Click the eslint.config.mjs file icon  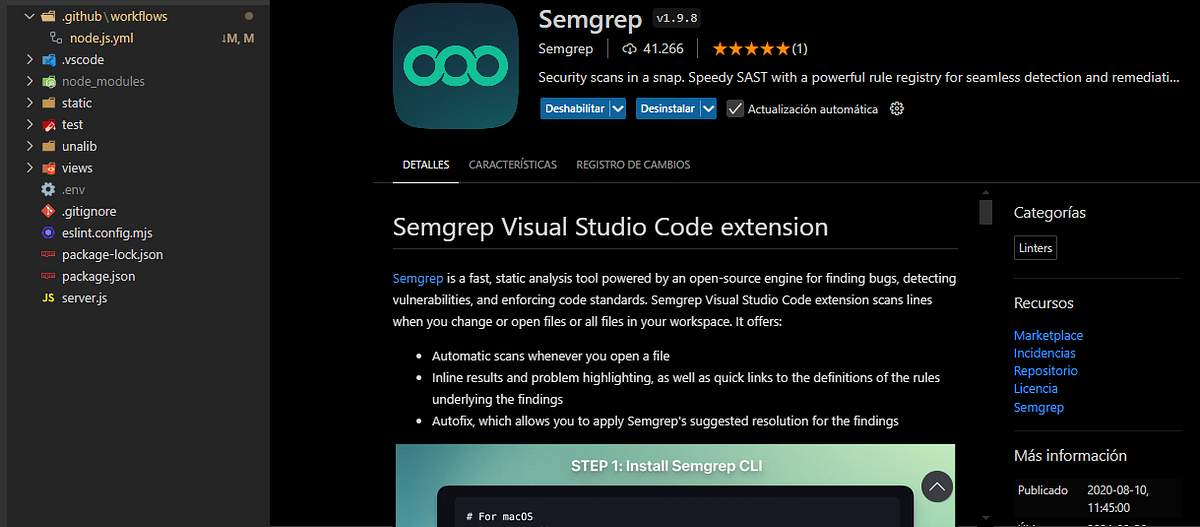(47, 233)
